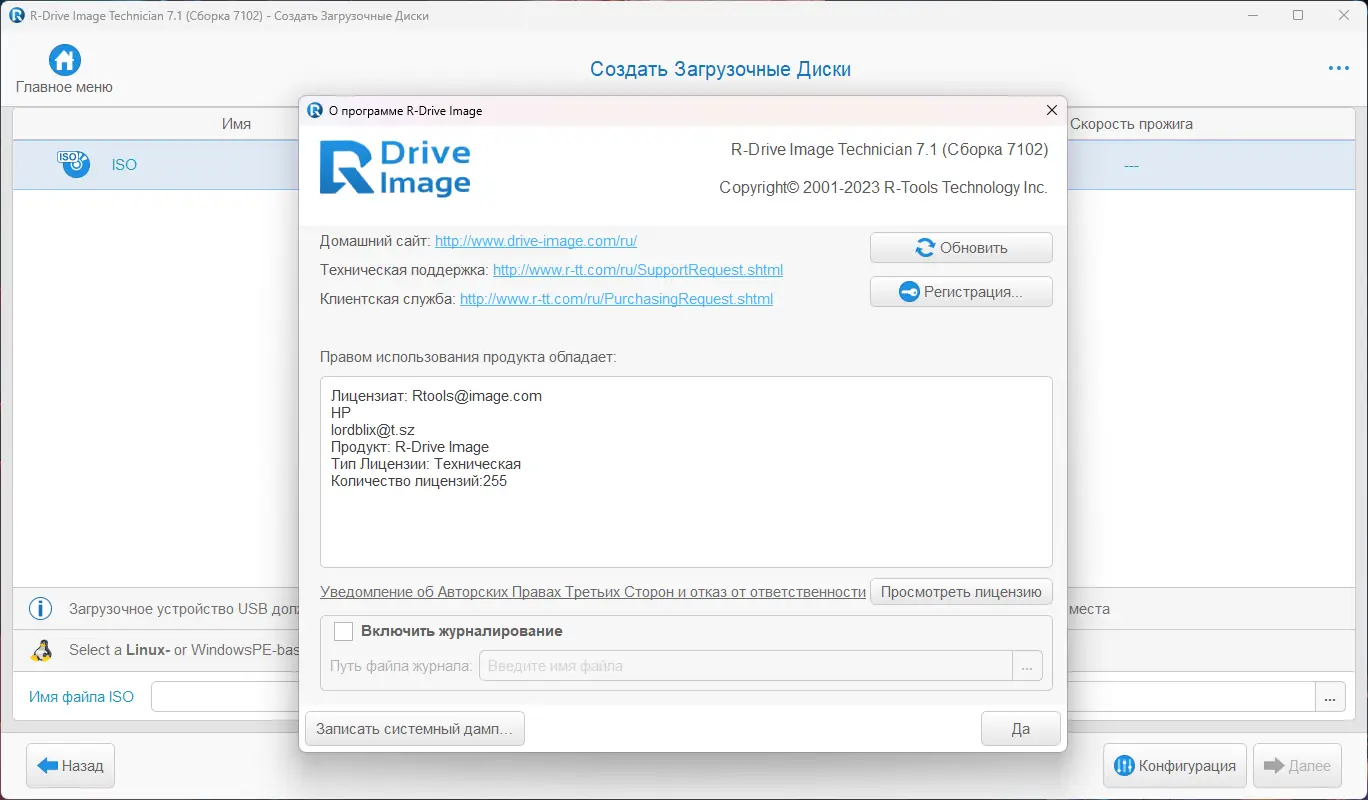Close the About R-Drive Image dialog
Screen dimensions: 1368x800
1051,111
